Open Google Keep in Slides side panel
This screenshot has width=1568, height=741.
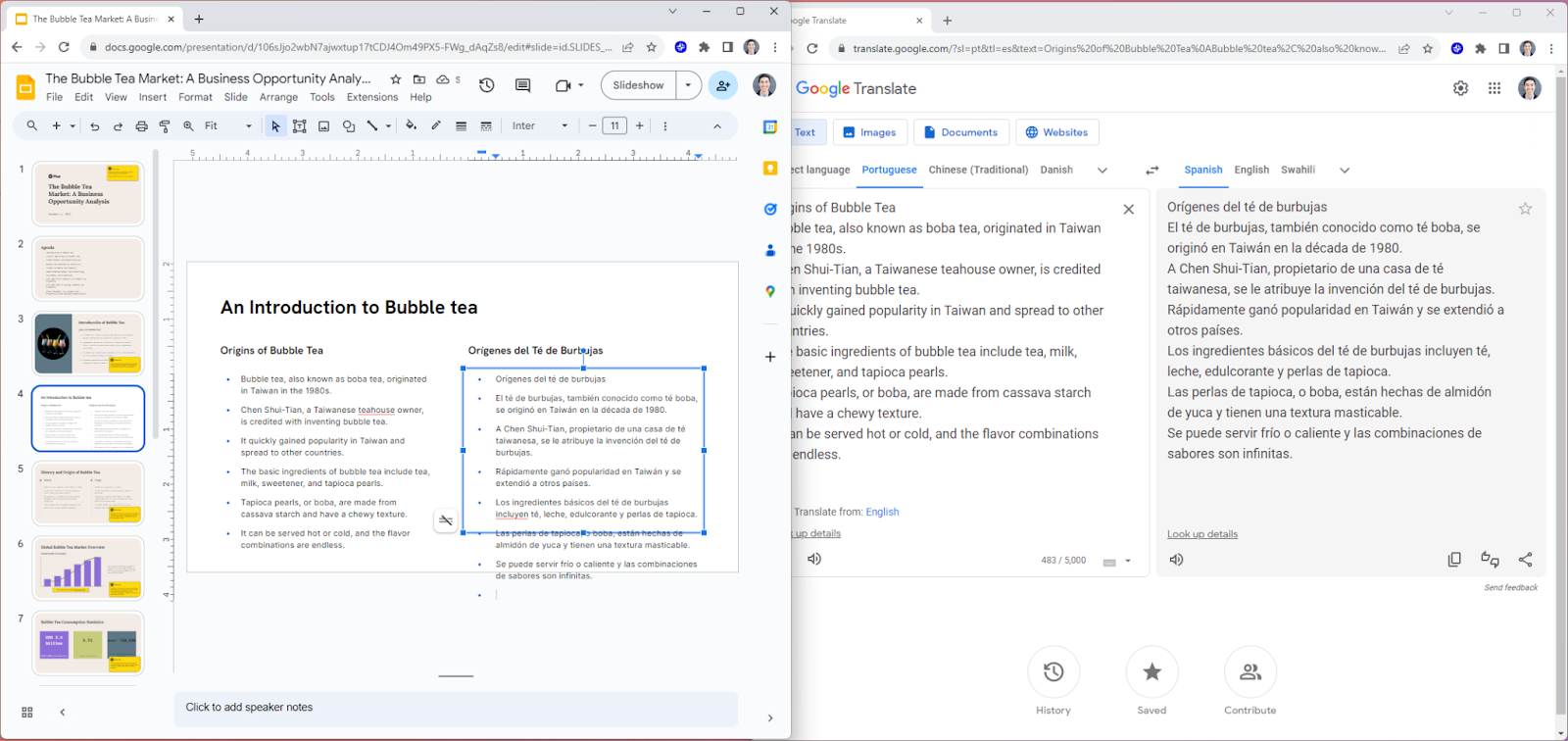coord(770,168)
